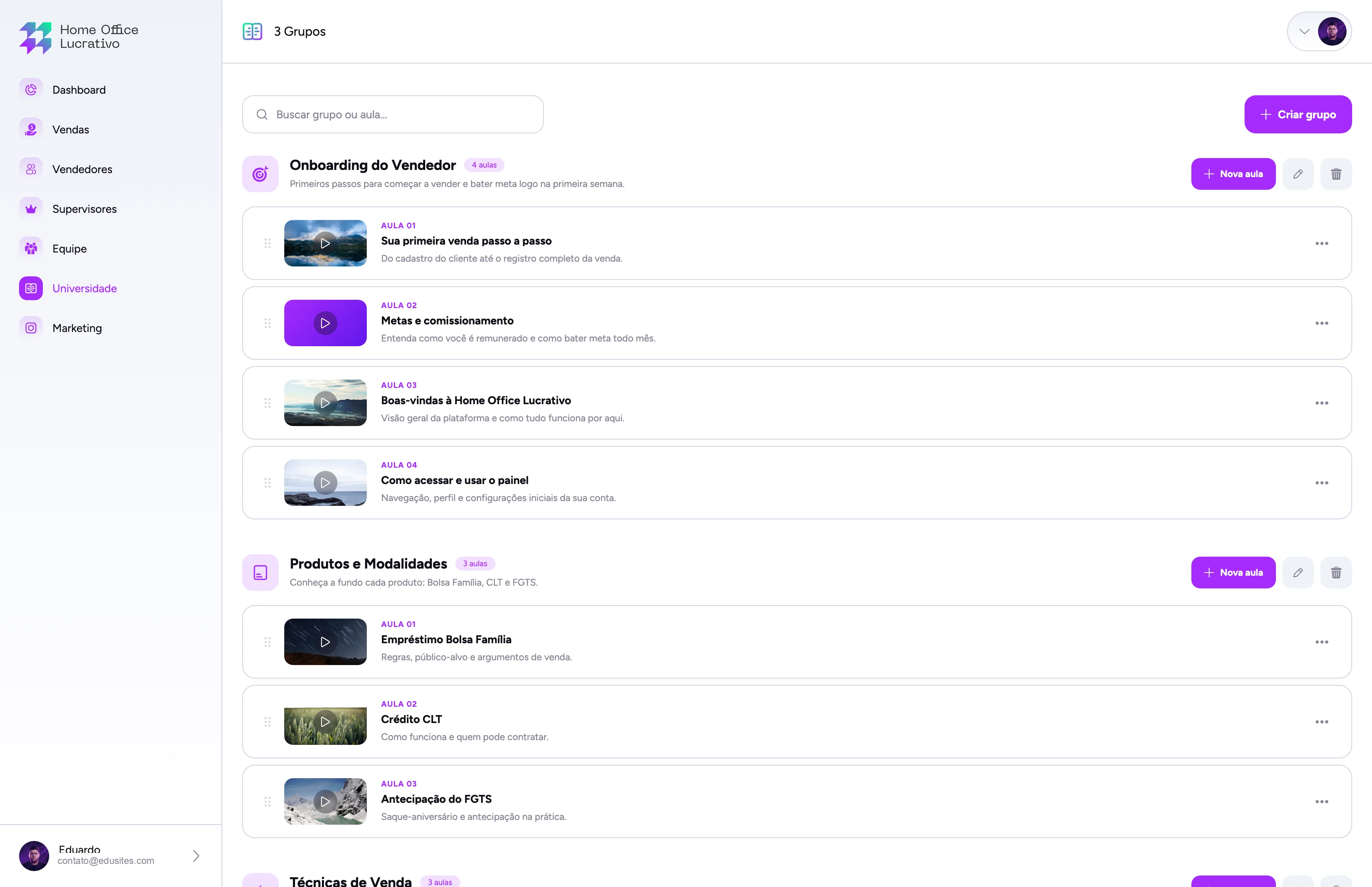The height and width of the screenshot is (887, 1372).
Task: Play Antecipação do FGTS video thumbnail
Action: (x=325, y=801)
